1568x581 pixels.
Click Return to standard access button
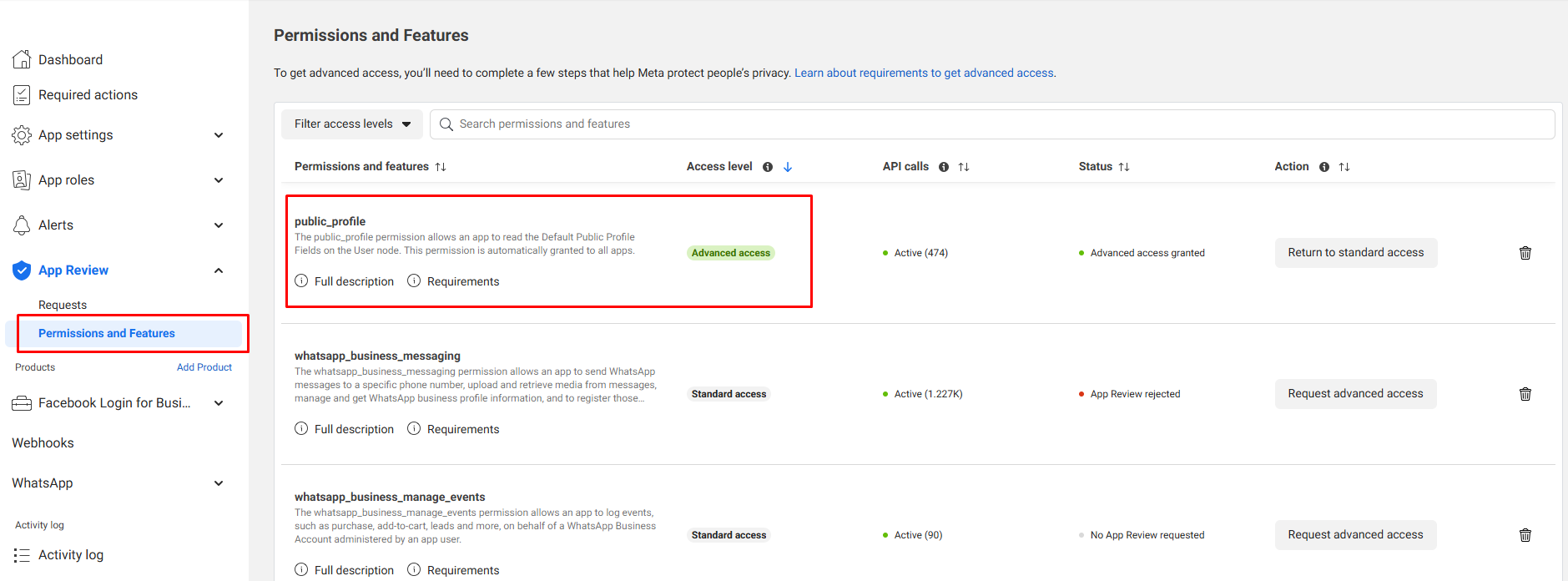tap(1355, 253)
